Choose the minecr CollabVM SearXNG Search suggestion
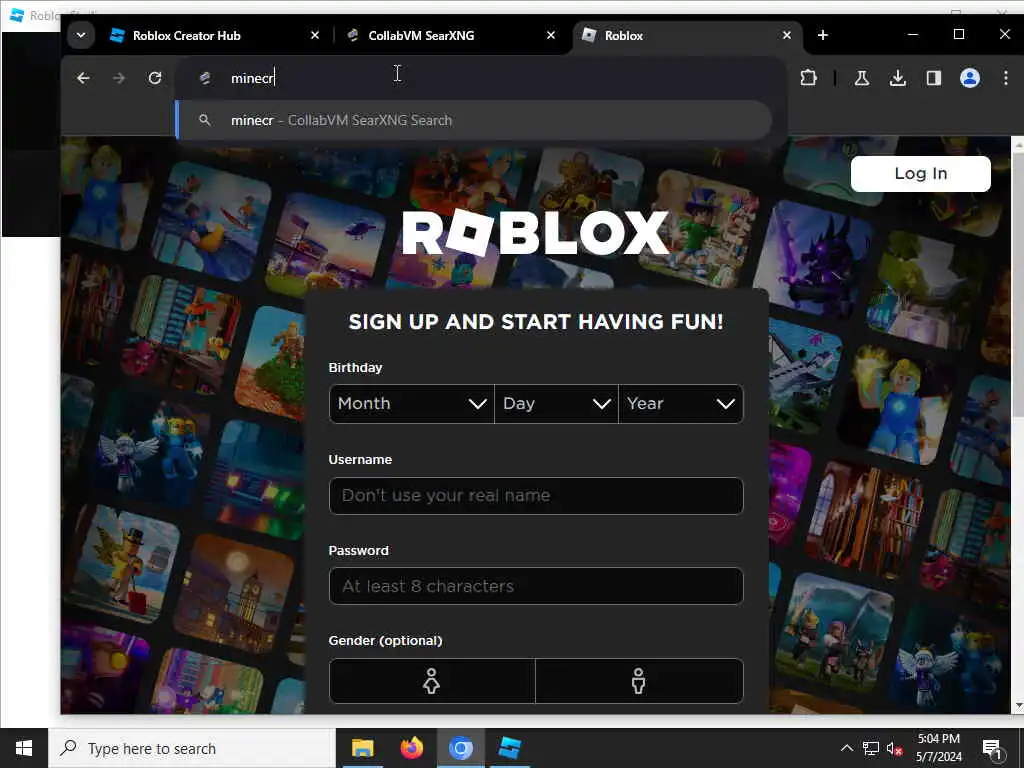1024x768 pixels. pos(475,120)
